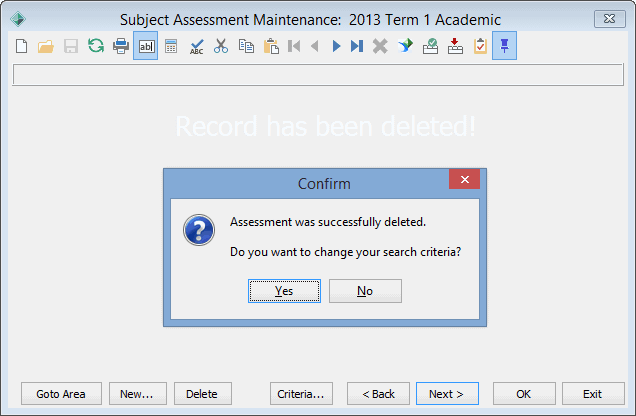The height and width of the screenshot is (416, 636).
Task: Go to the next record blue arrow
Action: [336, 46]
